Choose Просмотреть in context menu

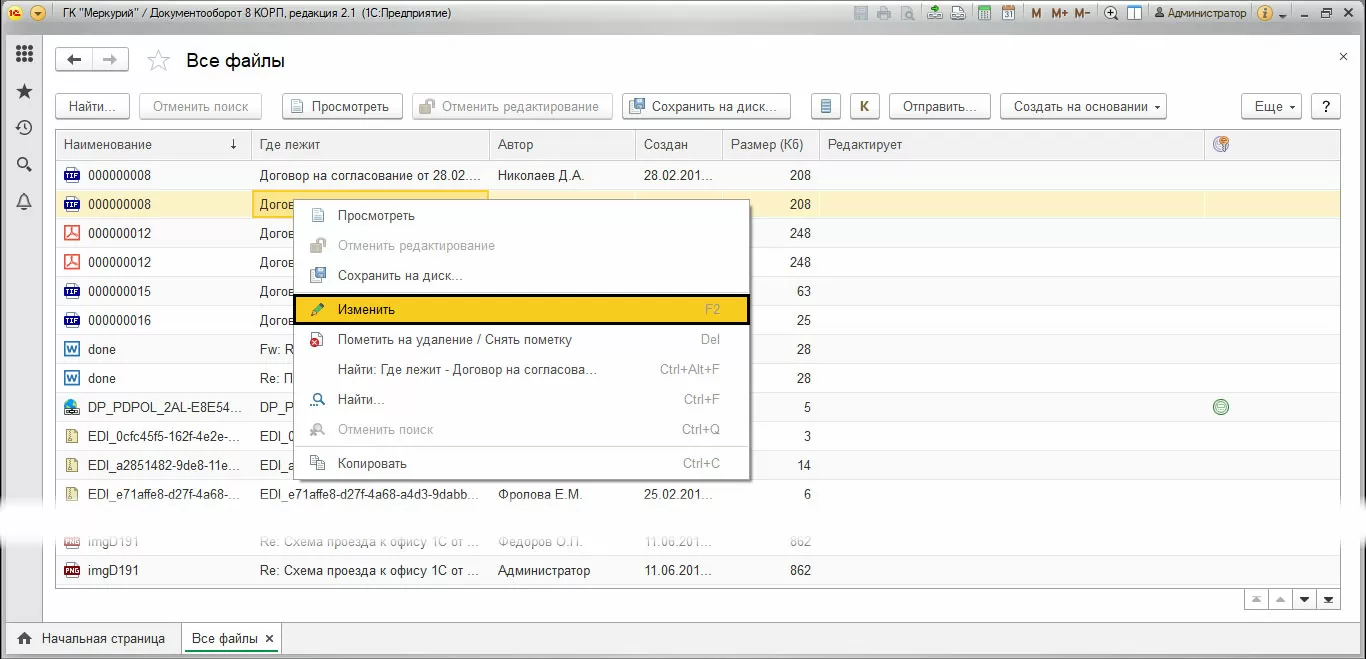(521, 215)
